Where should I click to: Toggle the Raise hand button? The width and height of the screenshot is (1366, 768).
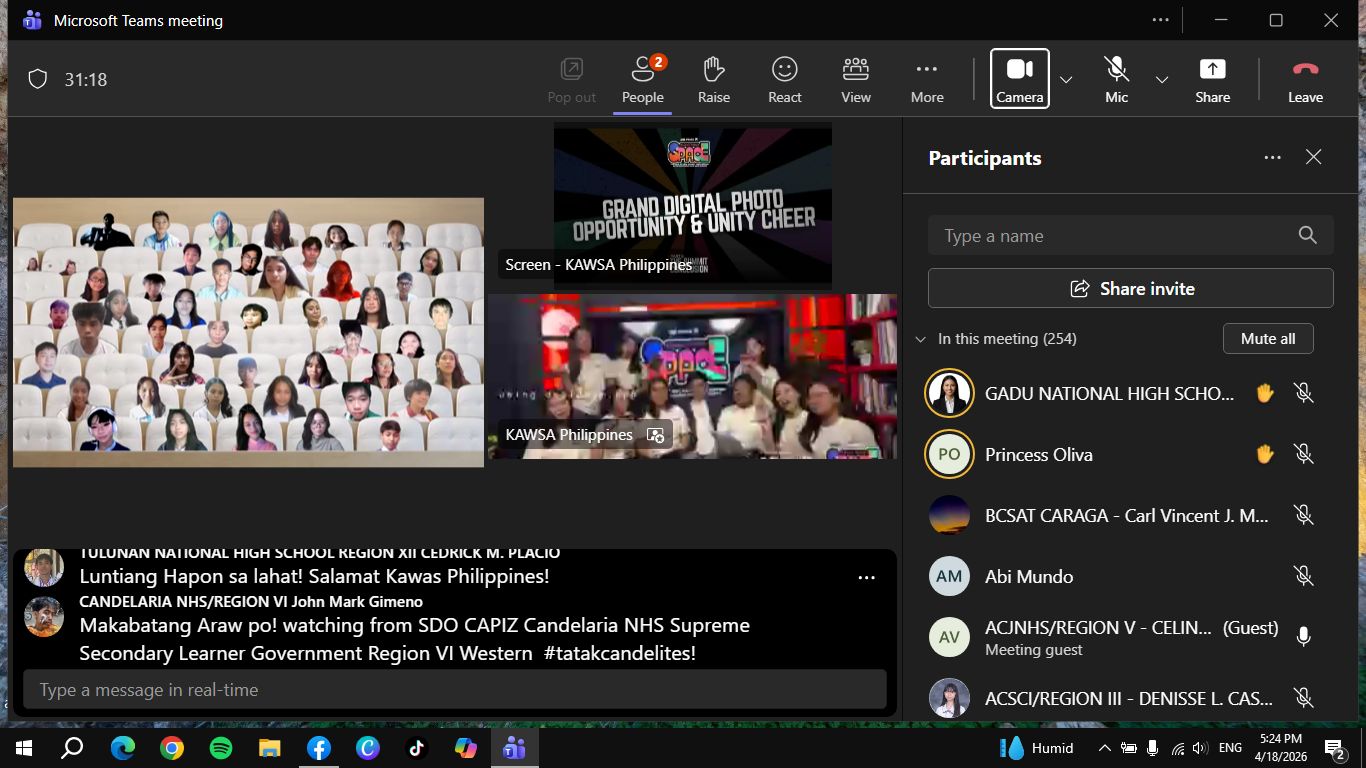point(714,79)
